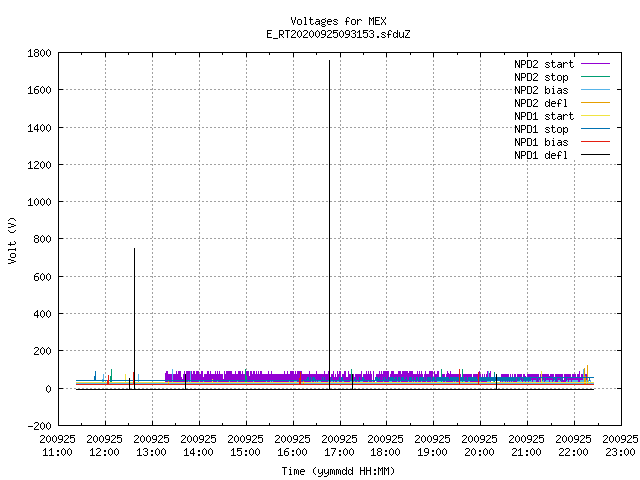Click the x-axis label 'Time (yymmdd HH:MM)'
The width and height of the screenshot is (640, 480).
pos(338,471)
